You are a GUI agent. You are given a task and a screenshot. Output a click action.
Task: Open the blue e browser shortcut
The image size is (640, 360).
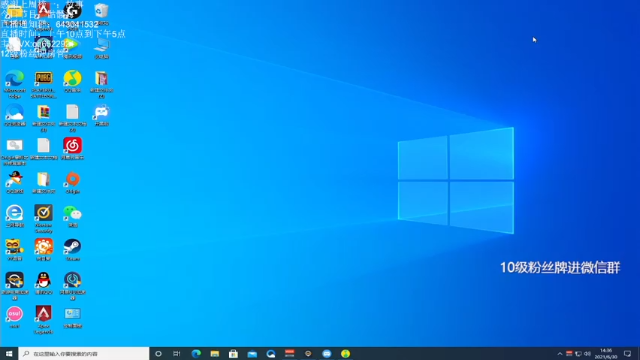coord(14,213)
